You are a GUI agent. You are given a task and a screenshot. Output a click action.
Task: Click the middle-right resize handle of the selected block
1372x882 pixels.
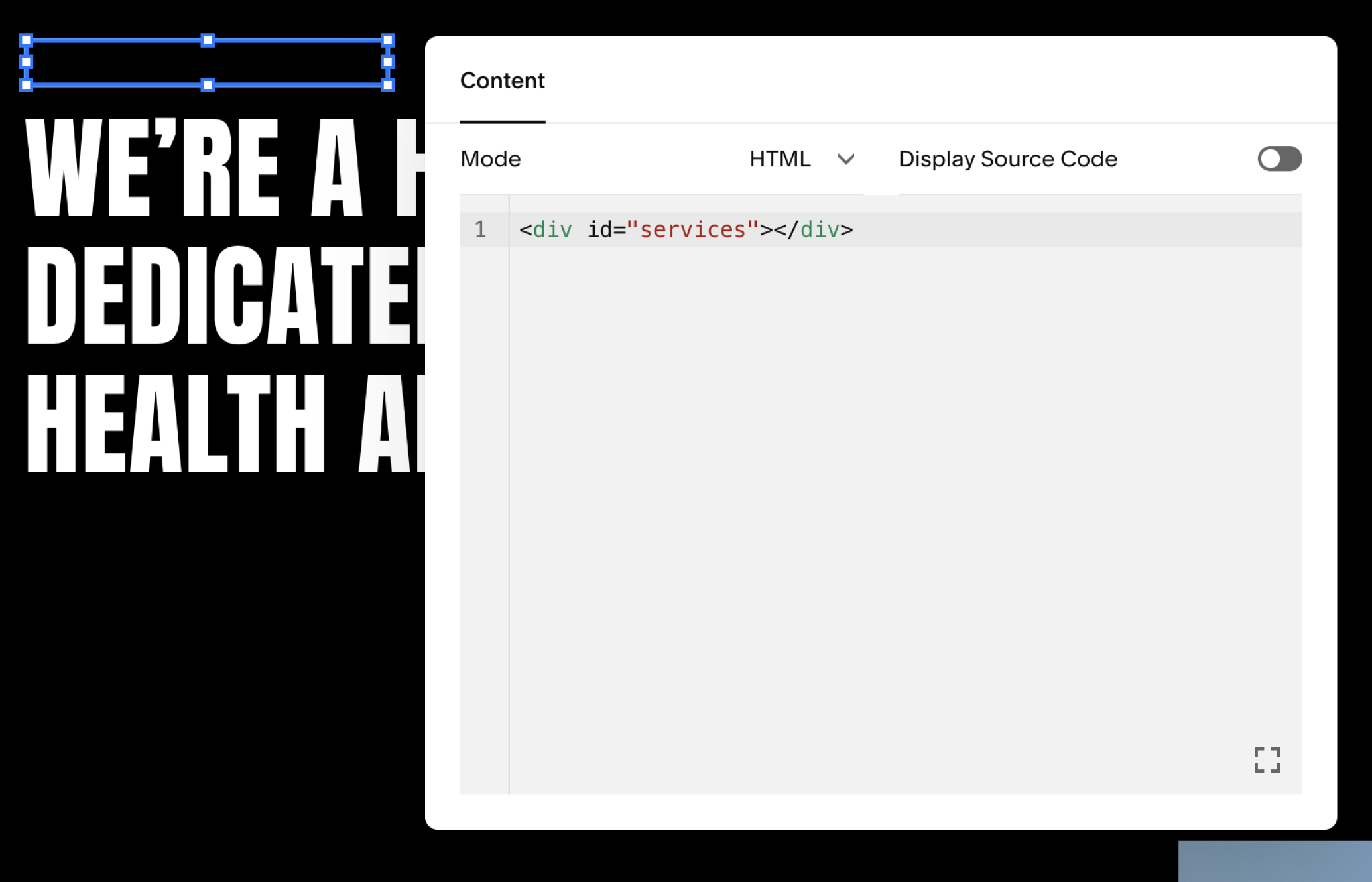[388, 62]
